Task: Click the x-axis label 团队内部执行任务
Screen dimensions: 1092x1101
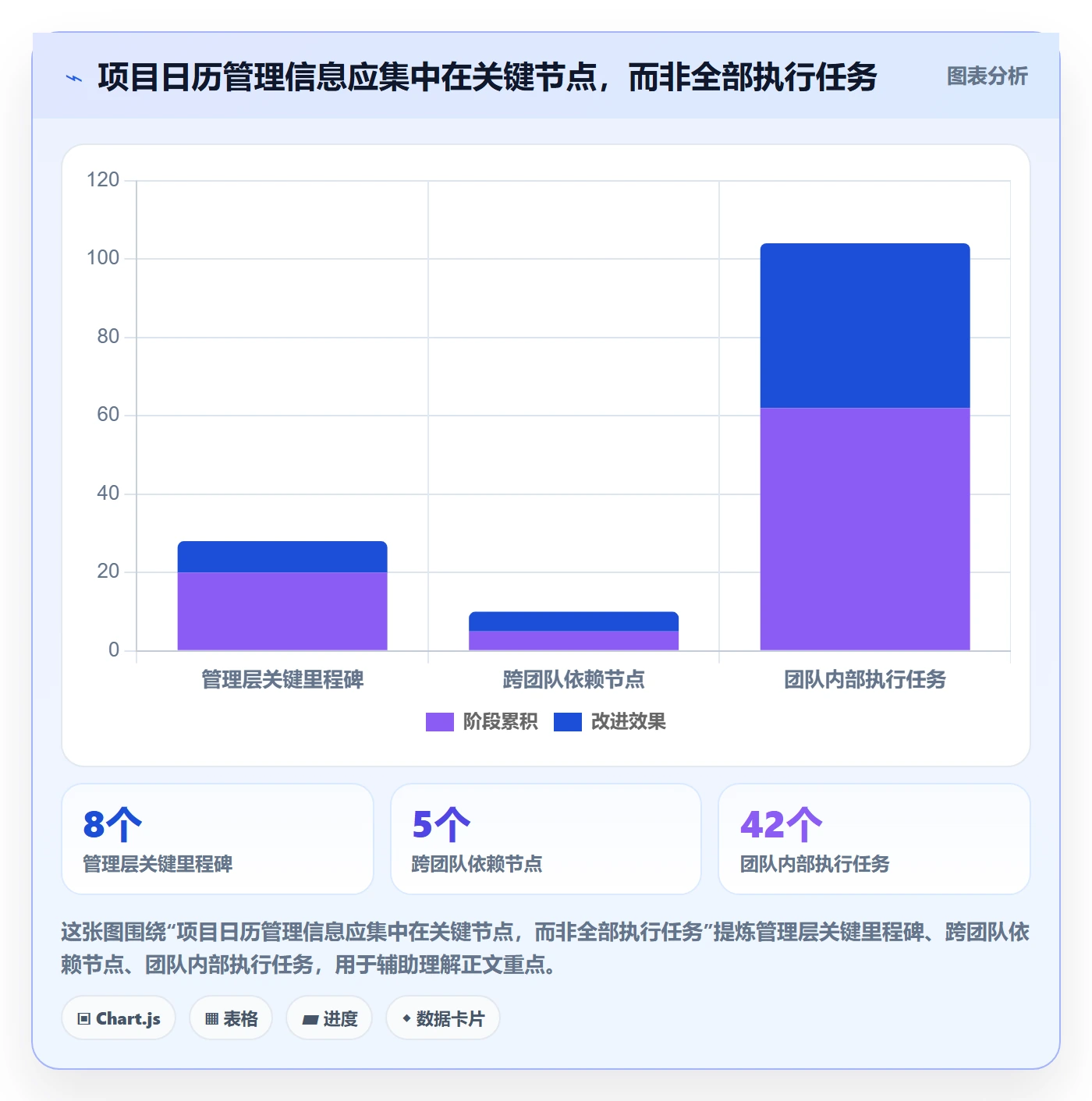Action: (x=865, y=680)
